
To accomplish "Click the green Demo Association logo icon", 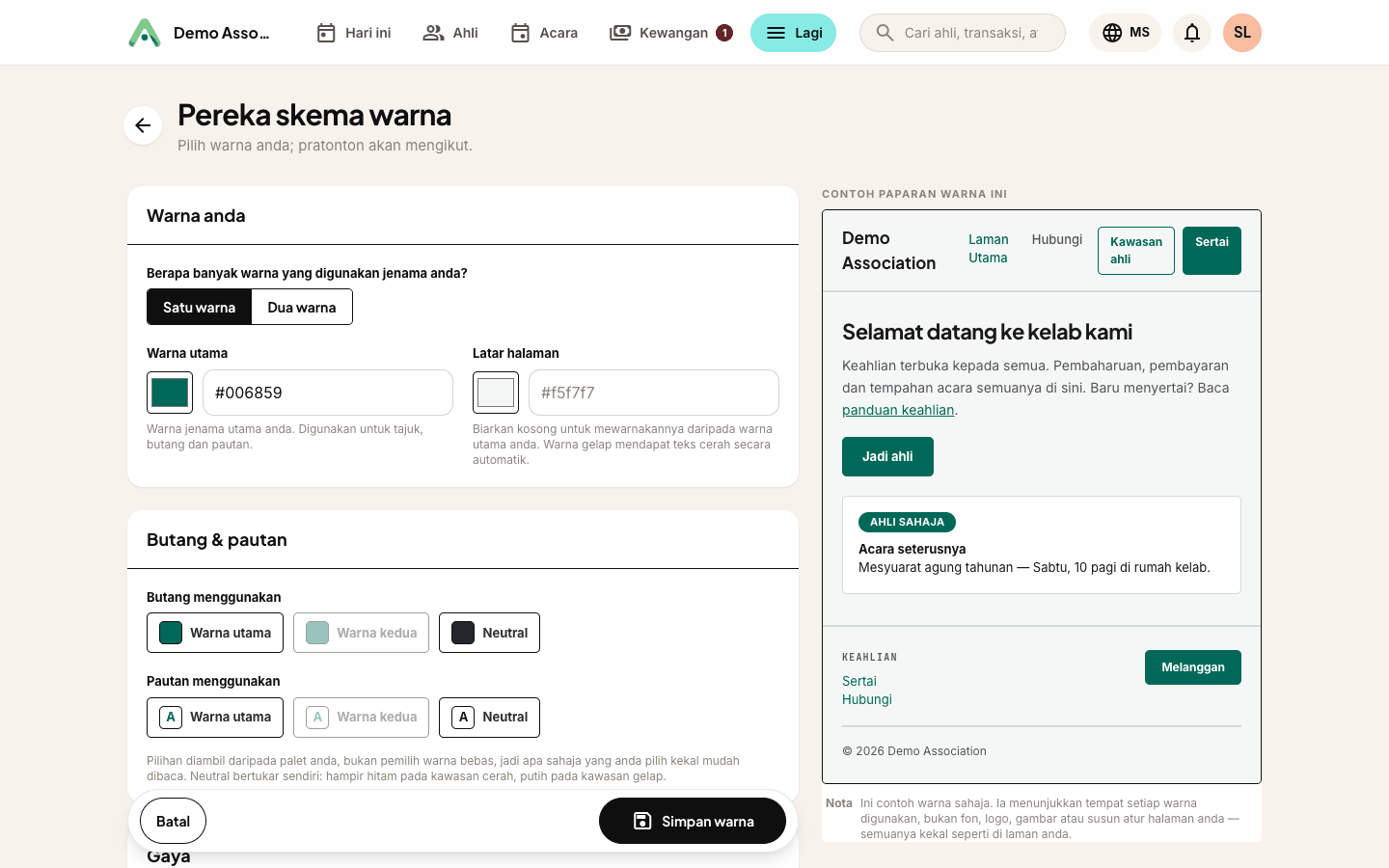I will point(145,33).
